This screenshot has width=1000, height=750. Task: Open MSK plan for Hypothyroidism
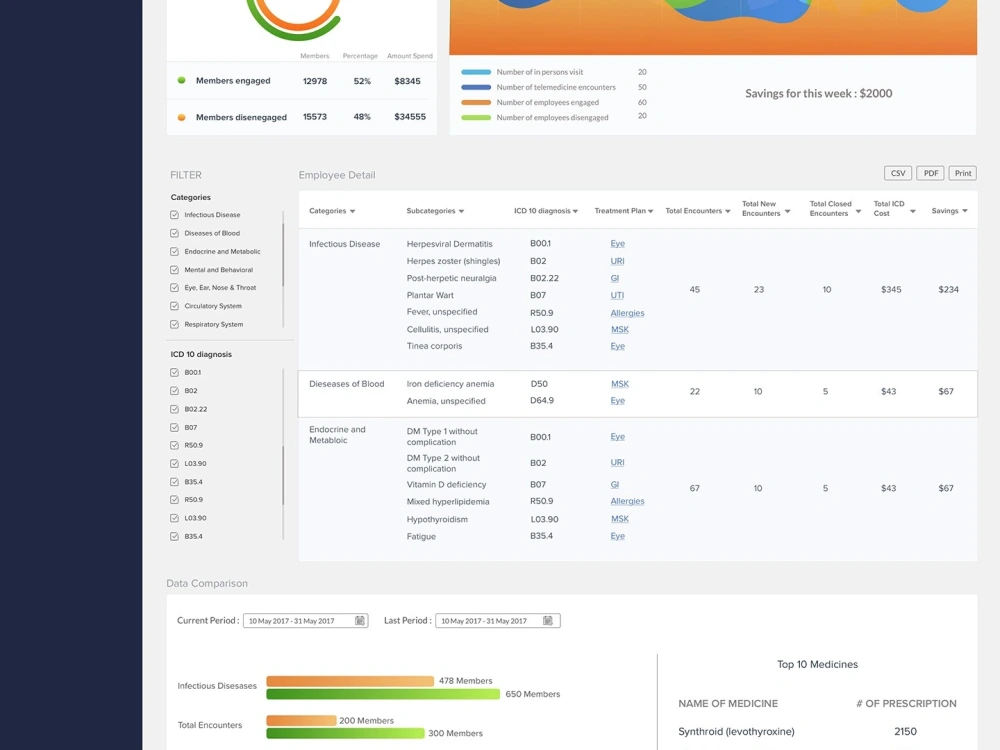coord(620,519)
